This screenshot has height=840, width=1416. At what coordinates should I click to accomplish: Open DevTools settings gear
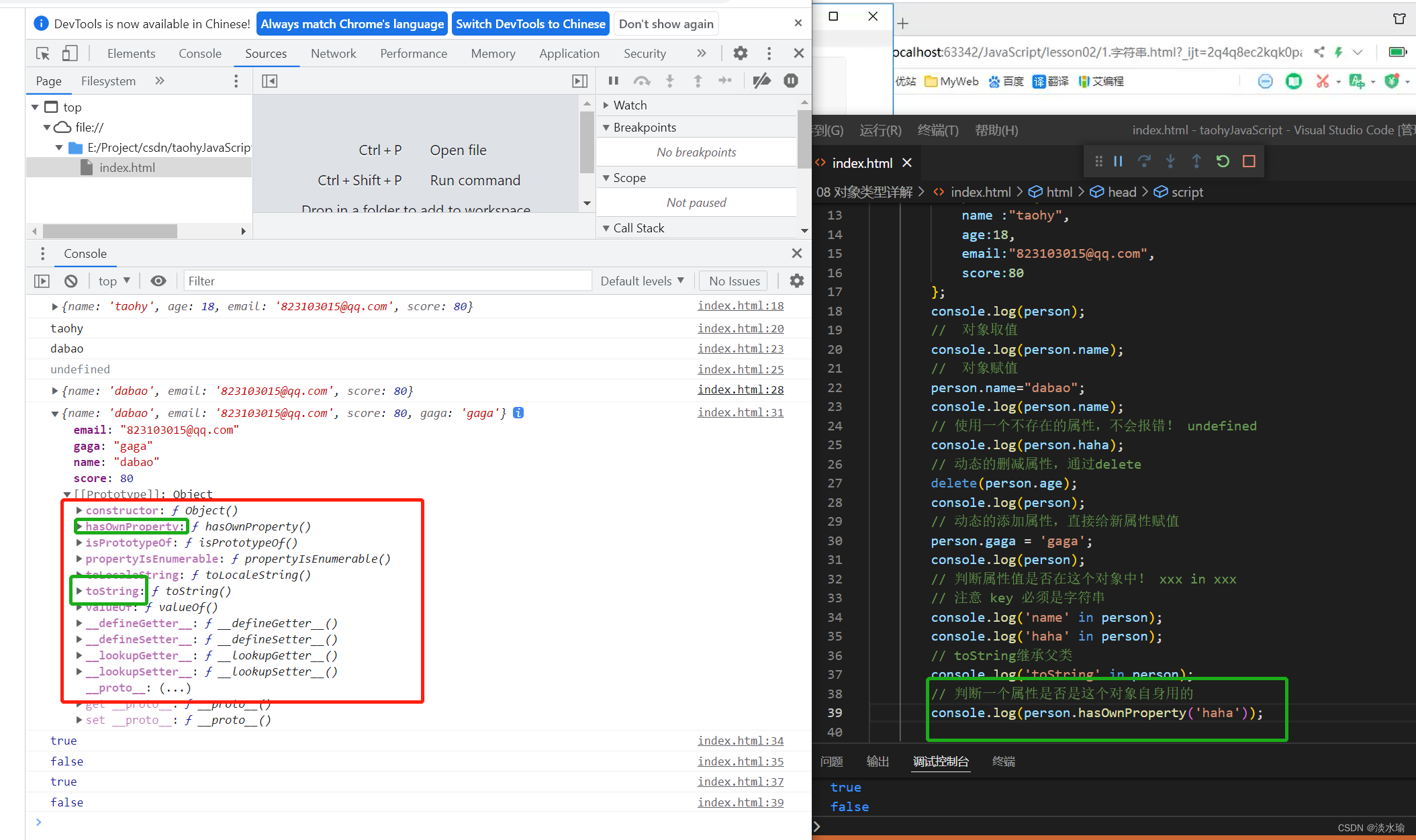tap(741, 53)
